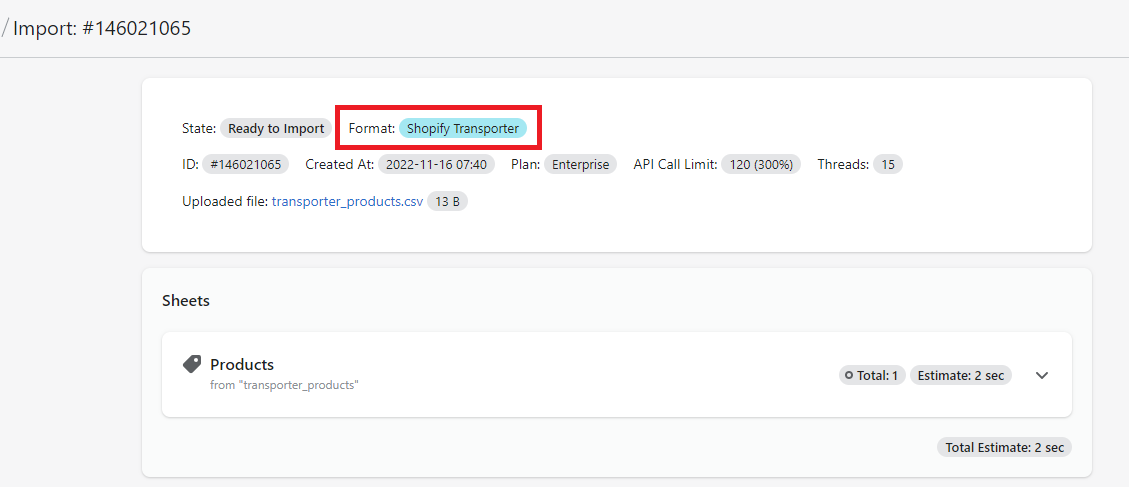Expand the Products sheet chevron

1041,376
